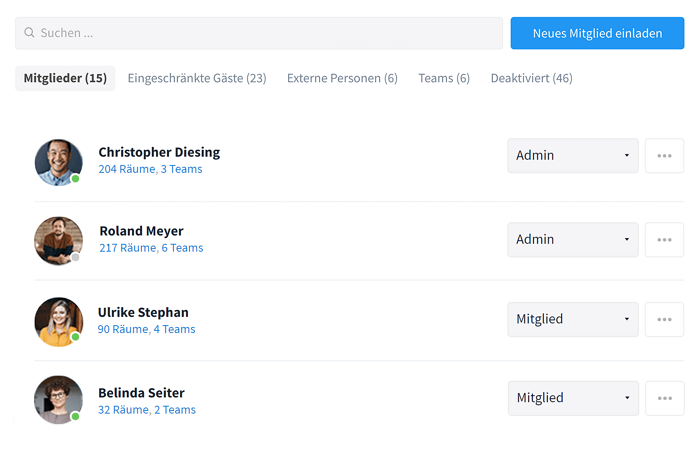
Task: Focus the Suchen search field
Action: point(259,33)
